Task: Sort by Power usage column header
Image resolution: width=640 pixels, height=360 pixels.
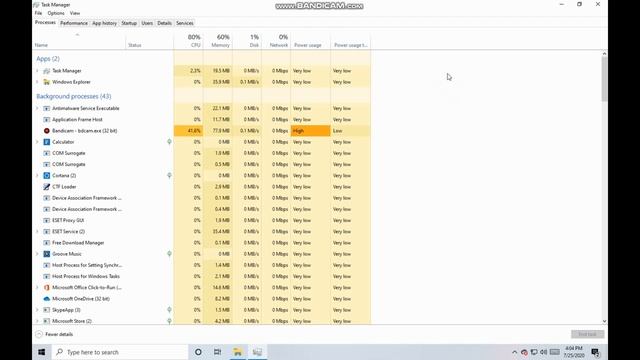Action: point(310,41)
